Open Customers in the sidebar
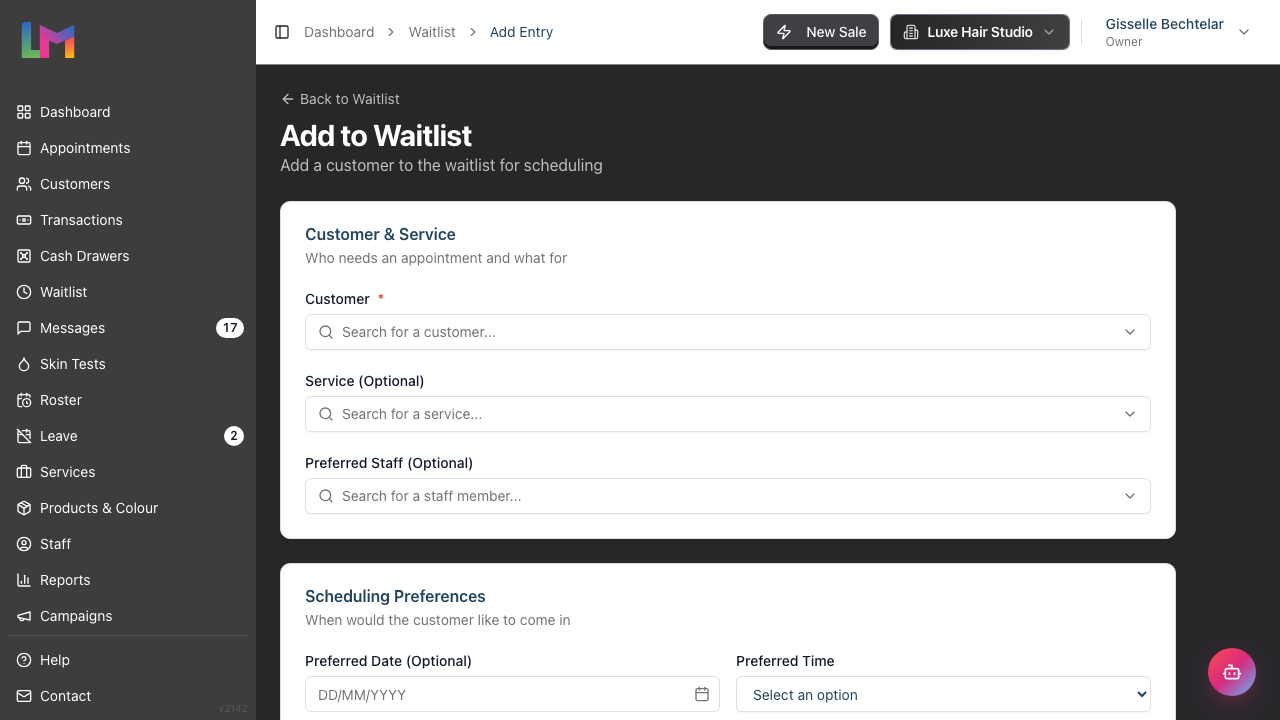This screenshot has width=1280, height=720. coord(128,184)
